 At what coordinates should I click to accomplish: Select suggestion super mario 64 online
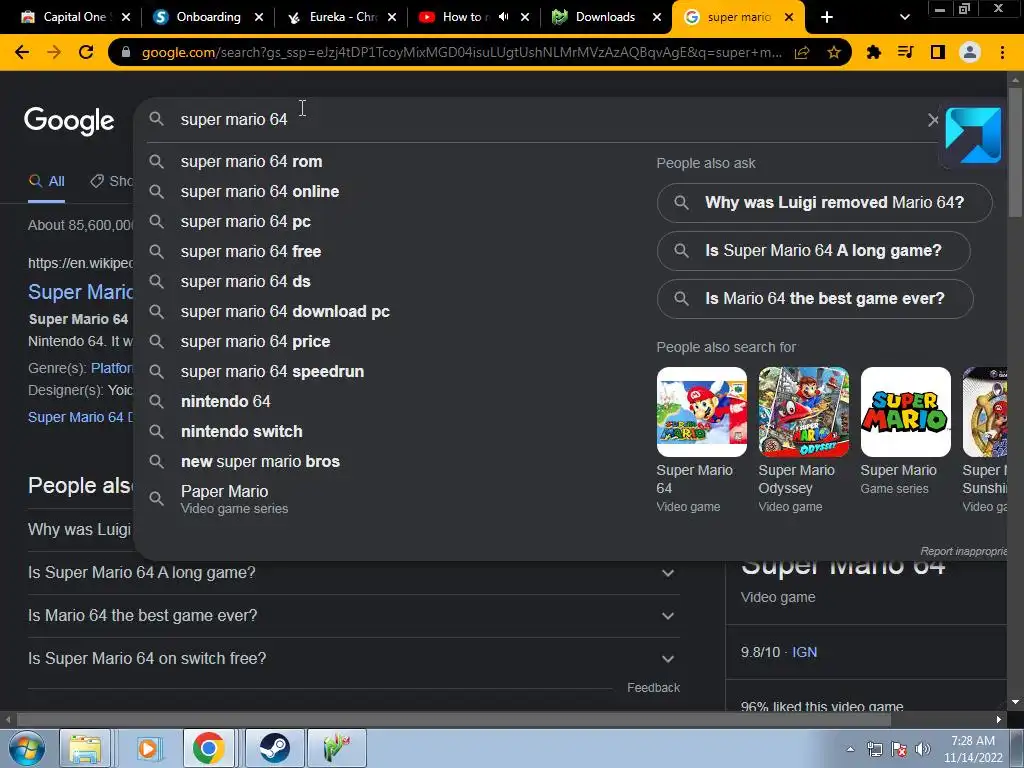[x=392, y=191]
